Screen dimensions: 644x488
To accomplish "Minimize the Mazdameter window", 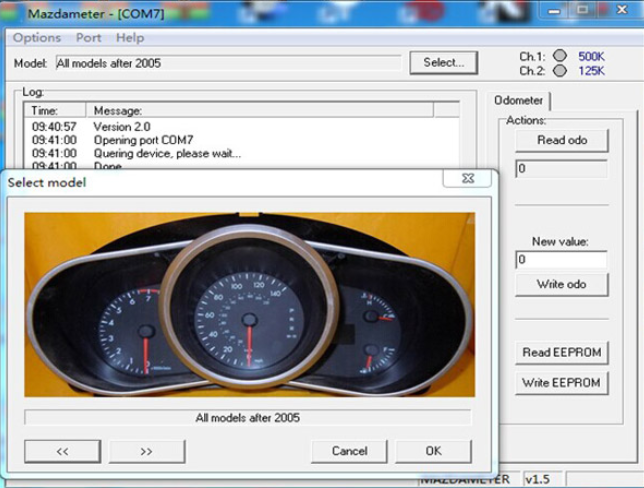I will click(x=554, y=11).
